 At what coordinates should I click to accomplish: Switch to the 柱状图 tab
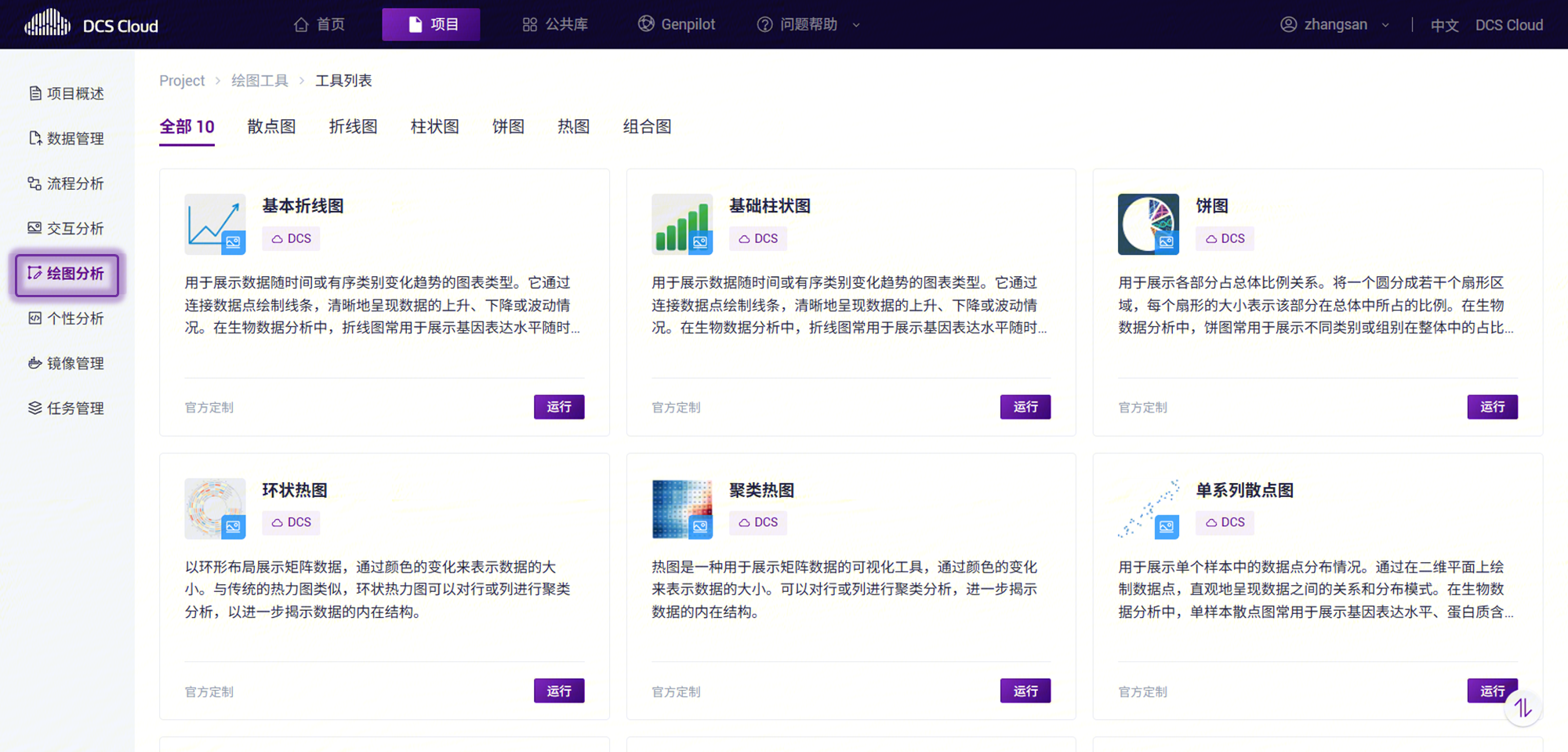(x=434, y=127)
